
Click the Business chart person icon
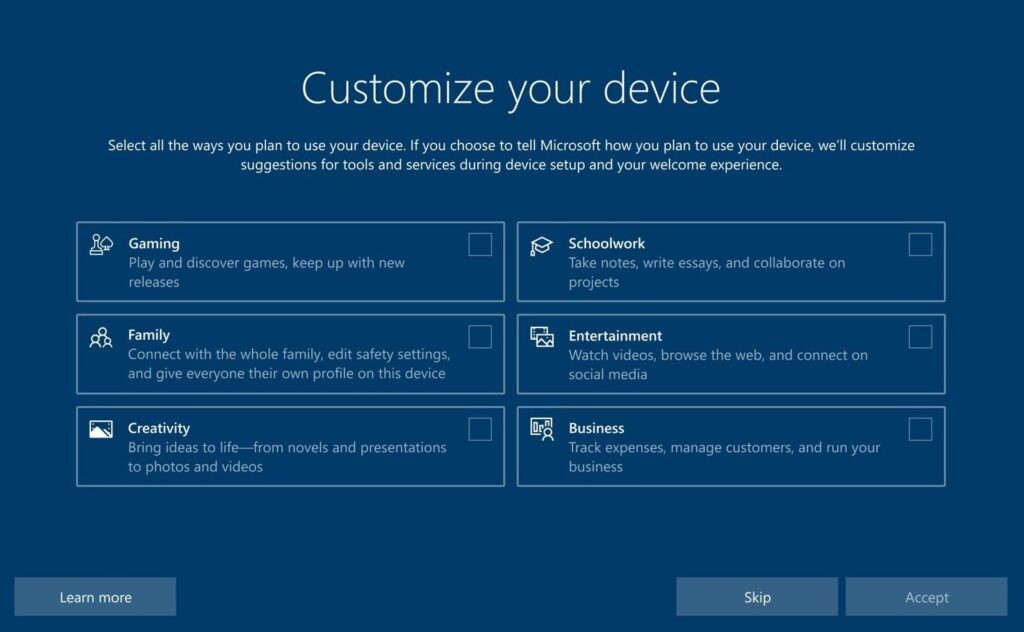click(x=541, y=430)
